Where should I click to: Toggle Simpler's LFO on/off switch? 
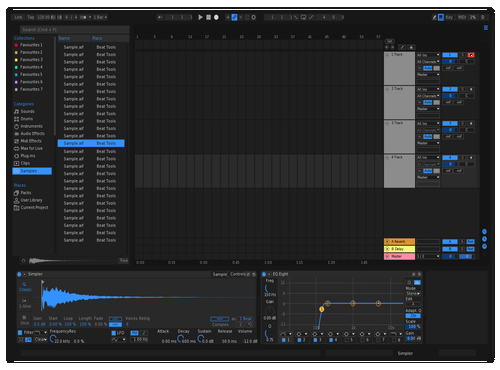114,333
